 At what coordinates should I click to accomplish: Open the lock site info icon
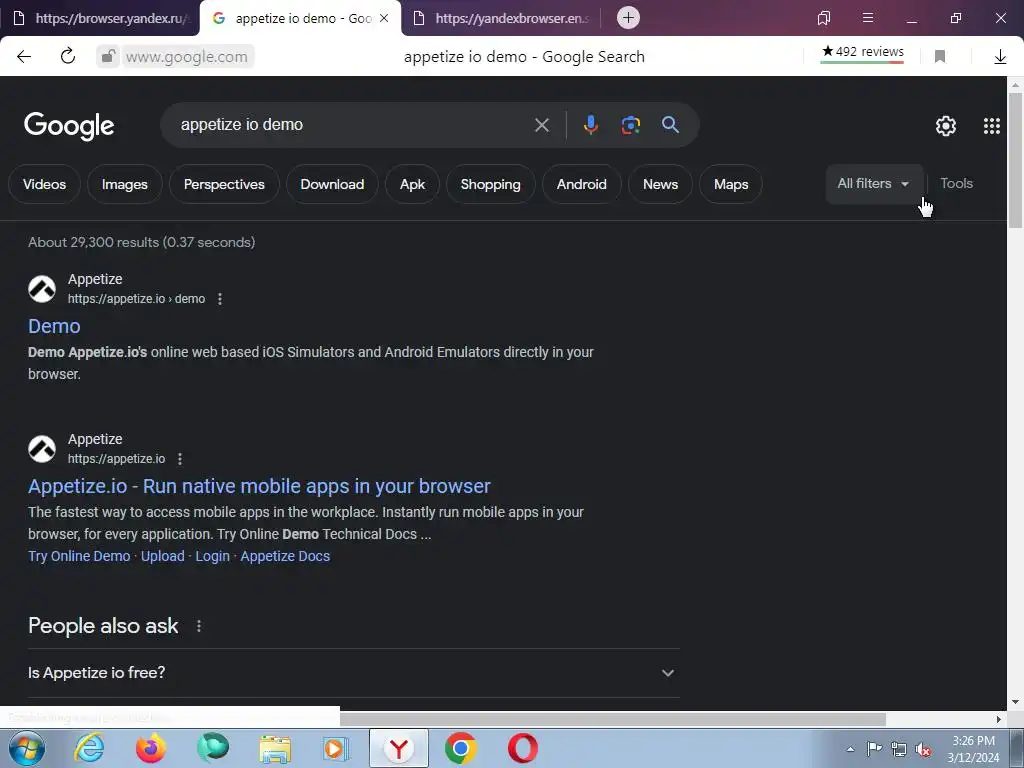click(108, 57)
